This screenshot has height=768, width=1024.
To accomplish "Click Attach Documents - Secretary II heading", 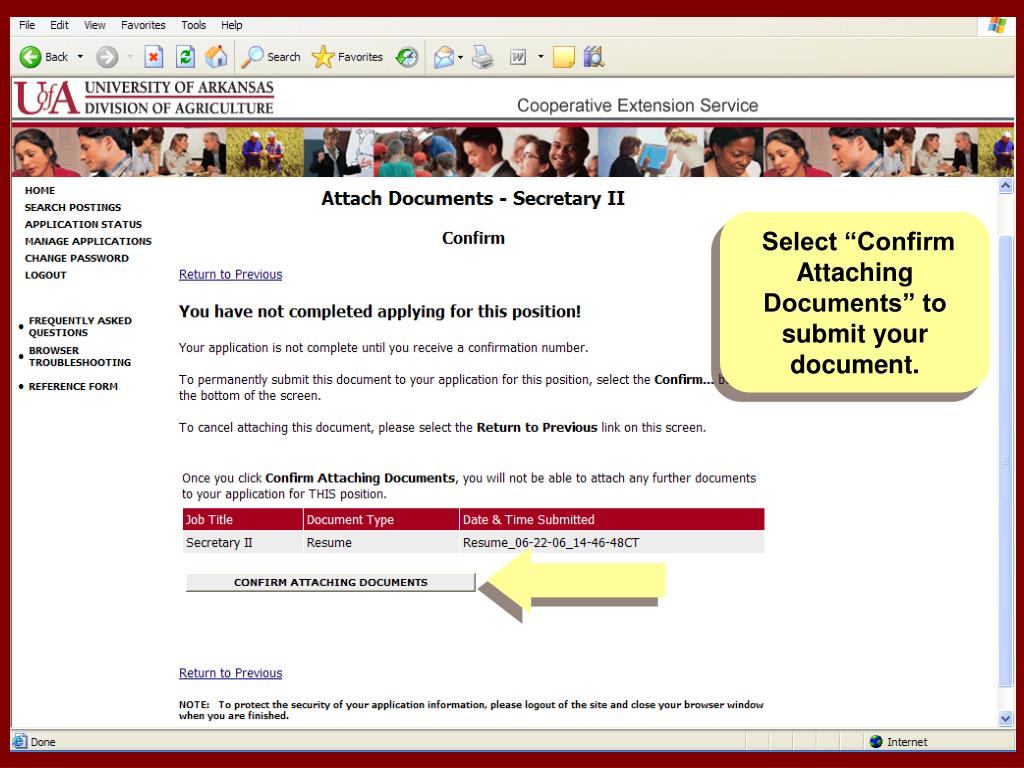I will coord(473,199).
